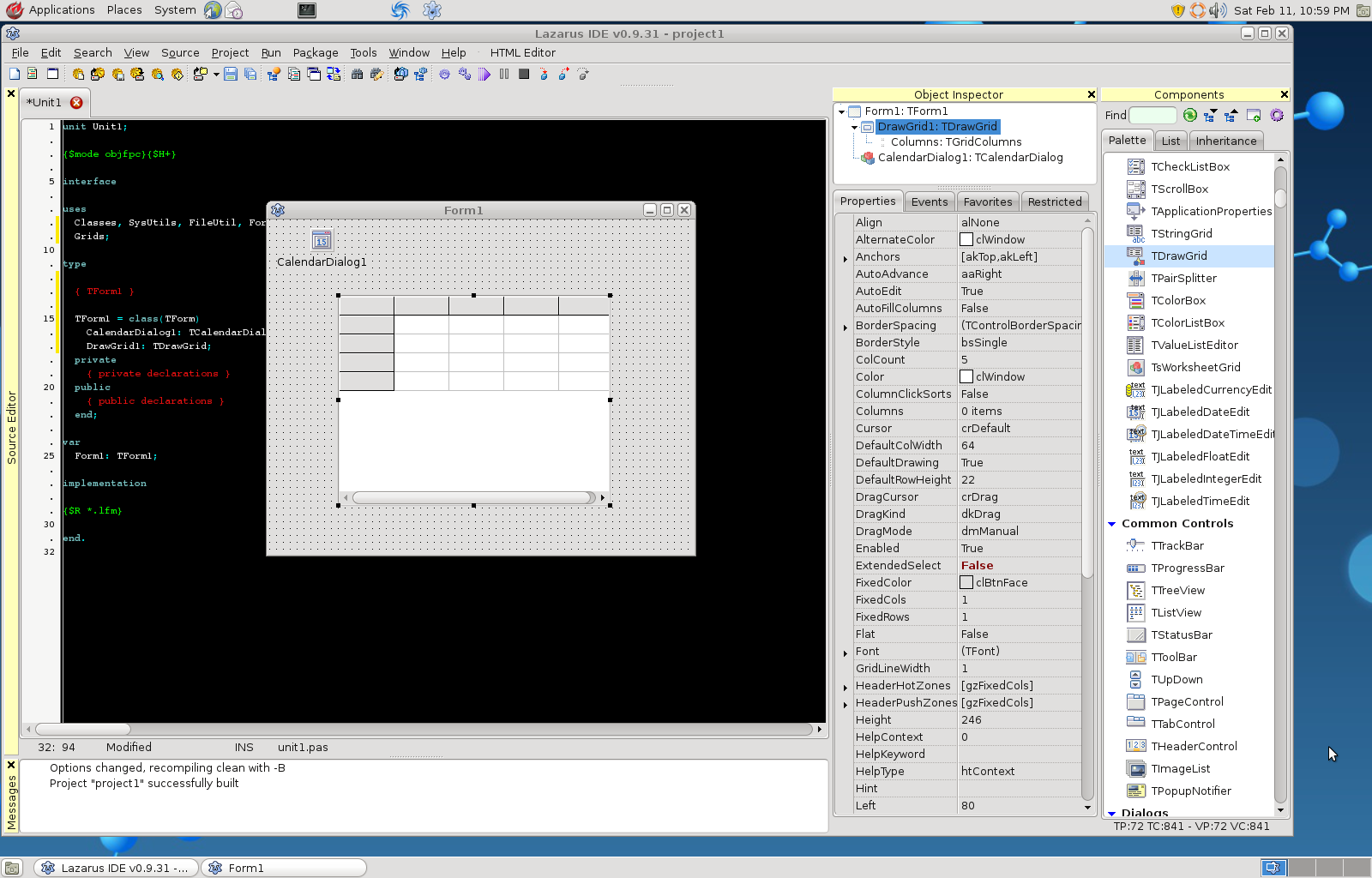The image size is (1372, 878).
Task: Expand the Font property
Action: point(845,652)
